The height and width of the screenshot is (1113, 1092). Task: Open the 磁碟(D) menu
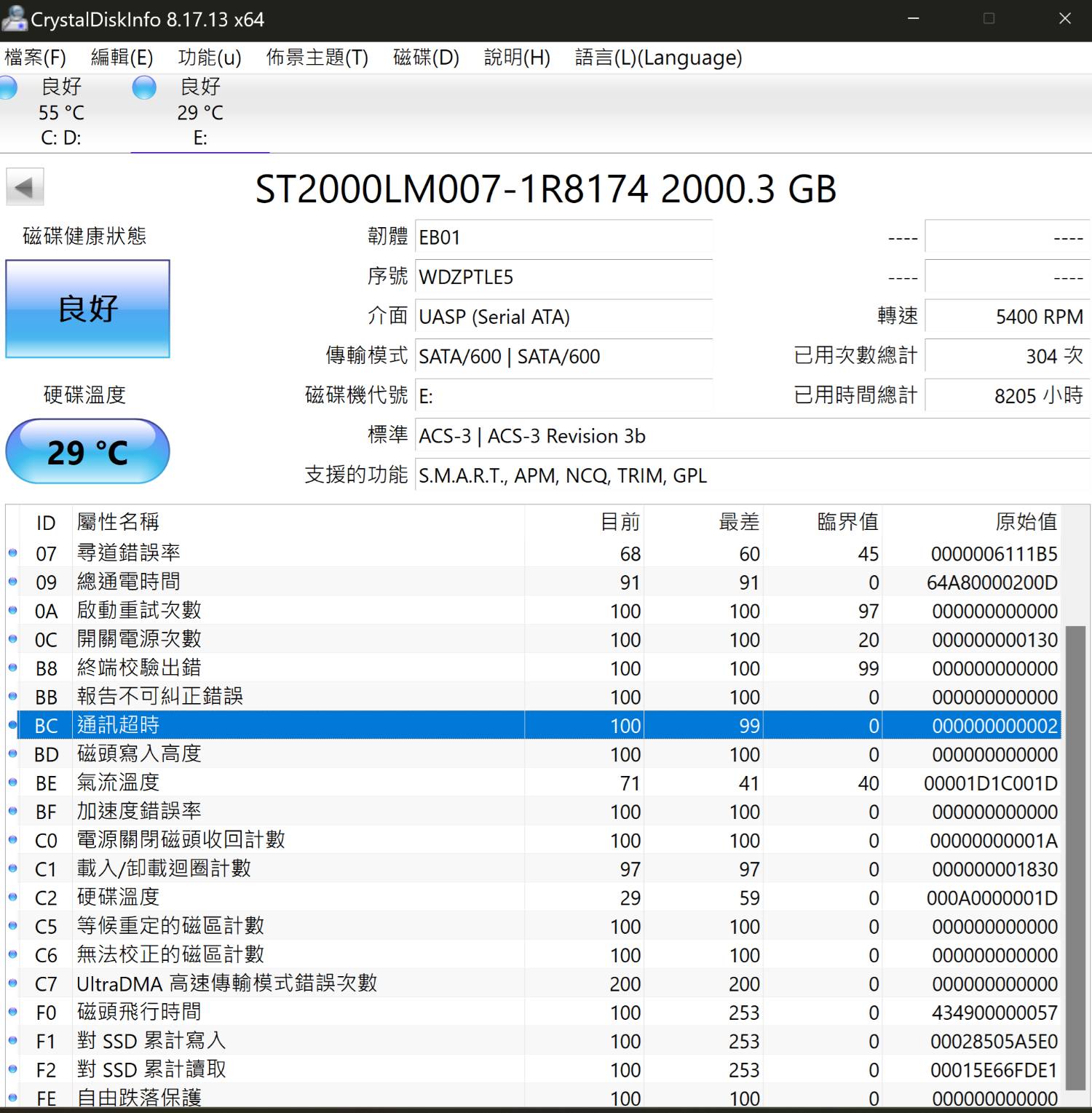[x=426, y=58]
